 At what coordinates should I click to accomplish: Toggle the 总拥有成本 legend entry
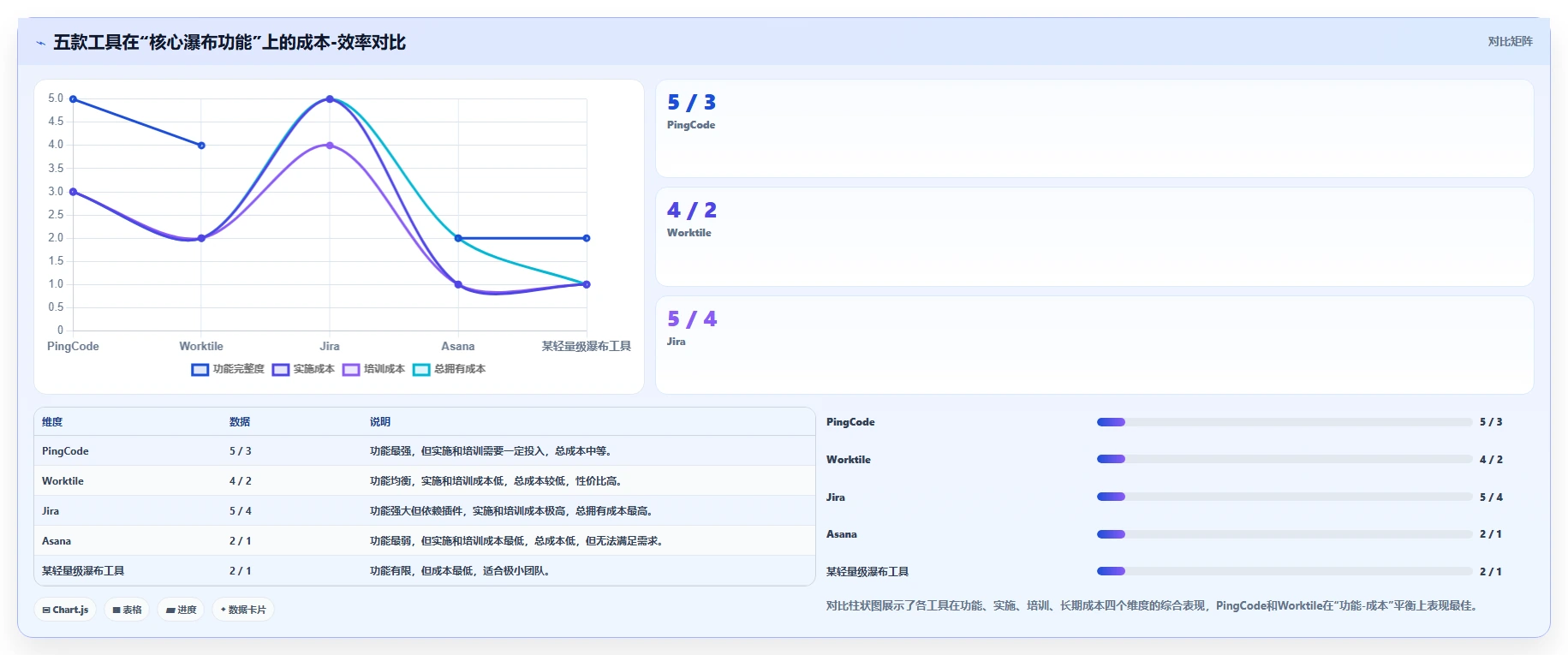click(449, 369)
